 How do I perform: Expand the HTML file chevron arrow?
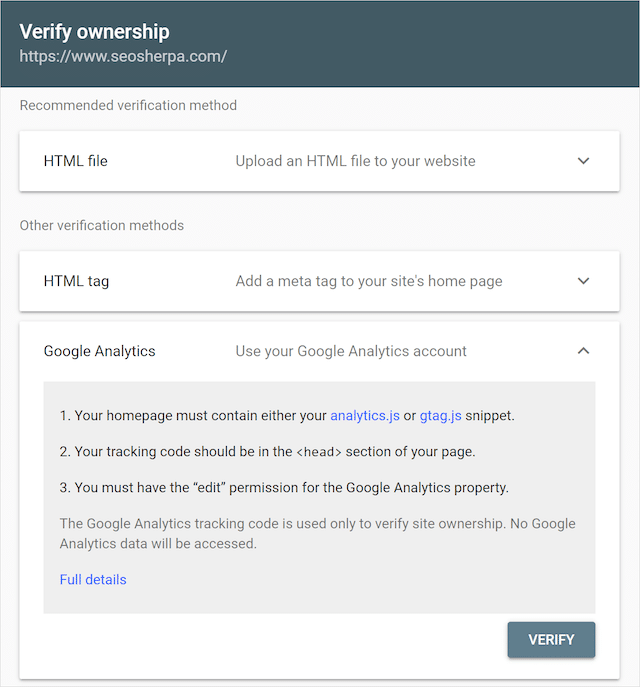tap(583, 161)
